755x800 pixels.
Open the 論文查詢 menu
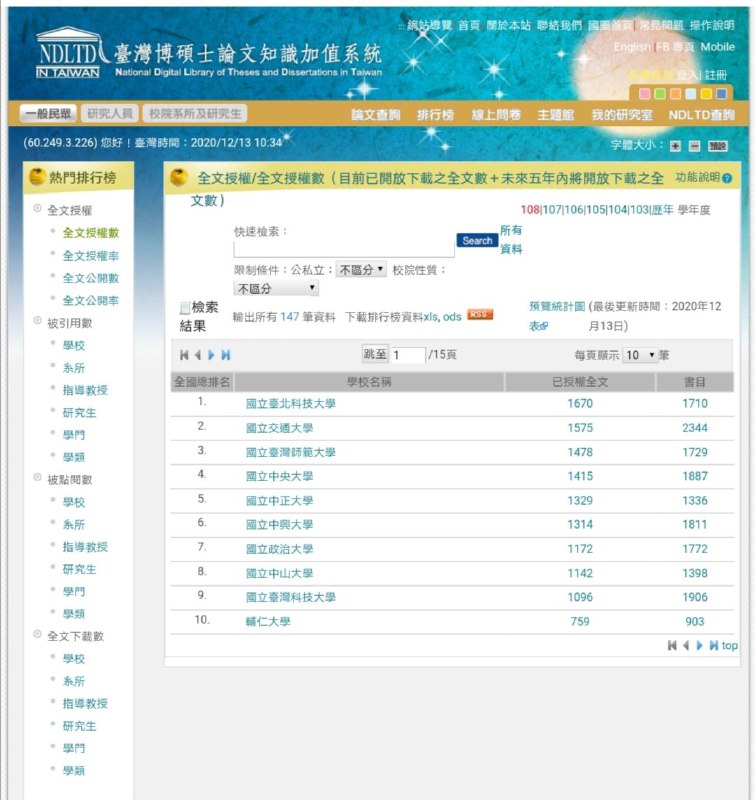375,115
